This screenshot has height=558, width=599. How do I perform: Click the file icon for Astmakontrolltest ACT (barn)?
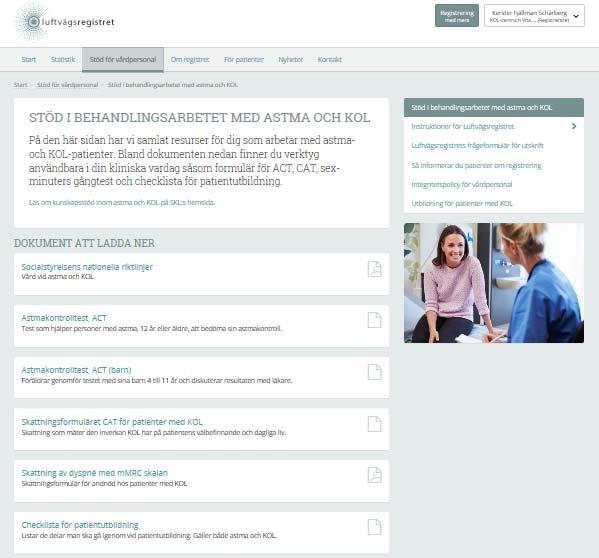[x=374, y=372]
